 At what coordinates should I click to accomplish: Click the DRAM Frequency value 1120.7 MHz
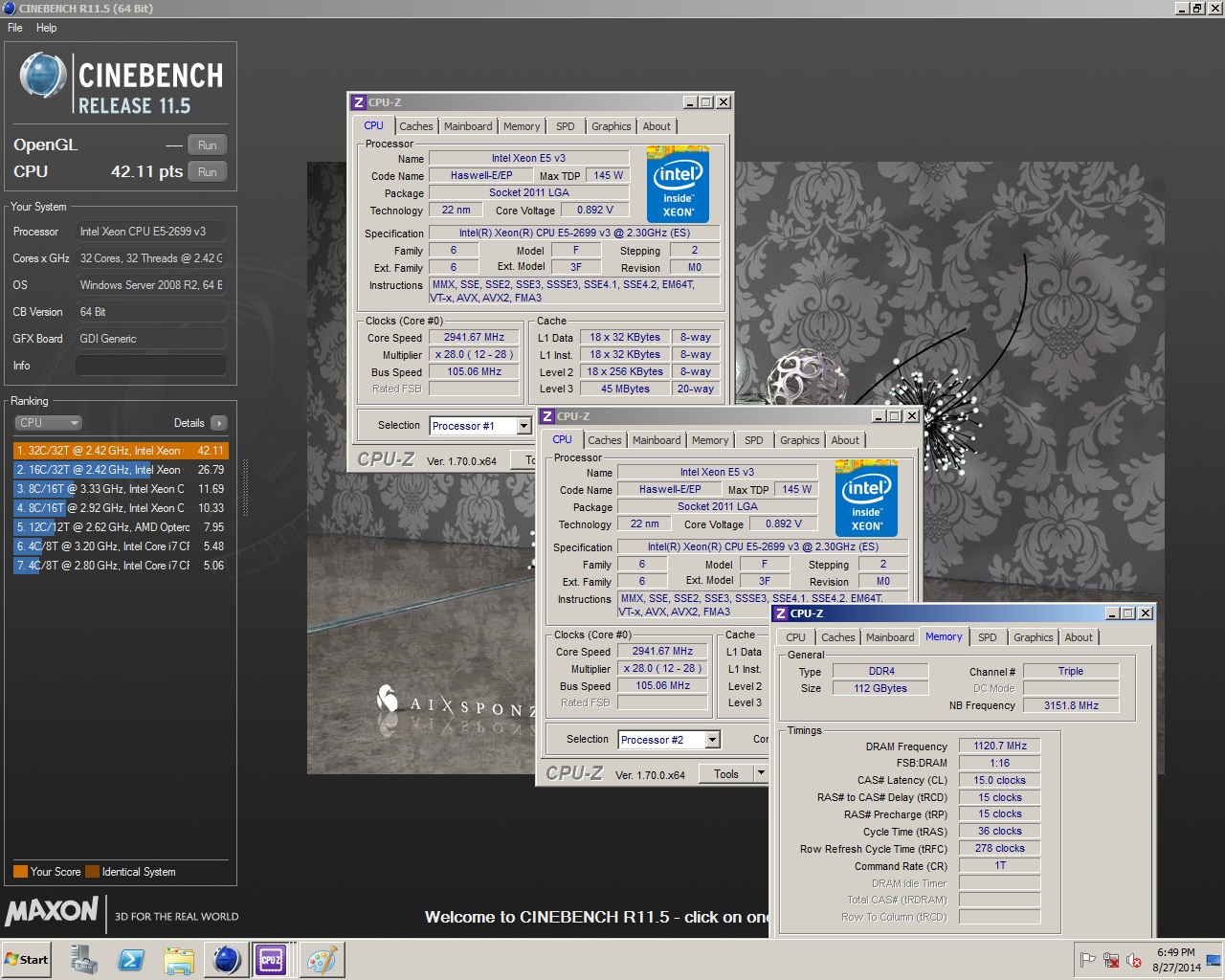[999, 746]
